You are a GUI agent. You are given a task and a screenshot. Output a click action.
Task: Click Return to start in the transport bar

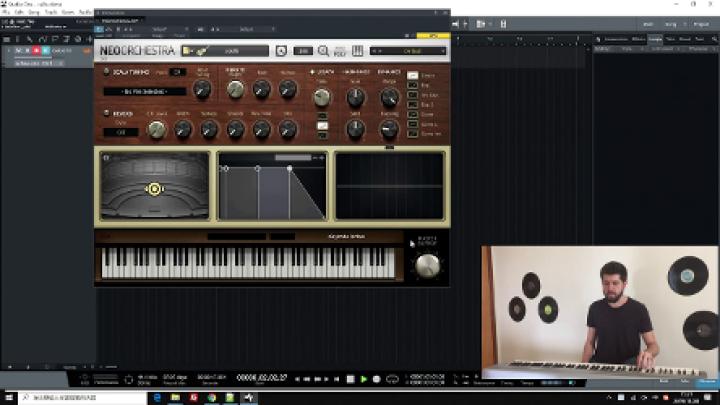(337, 379)
